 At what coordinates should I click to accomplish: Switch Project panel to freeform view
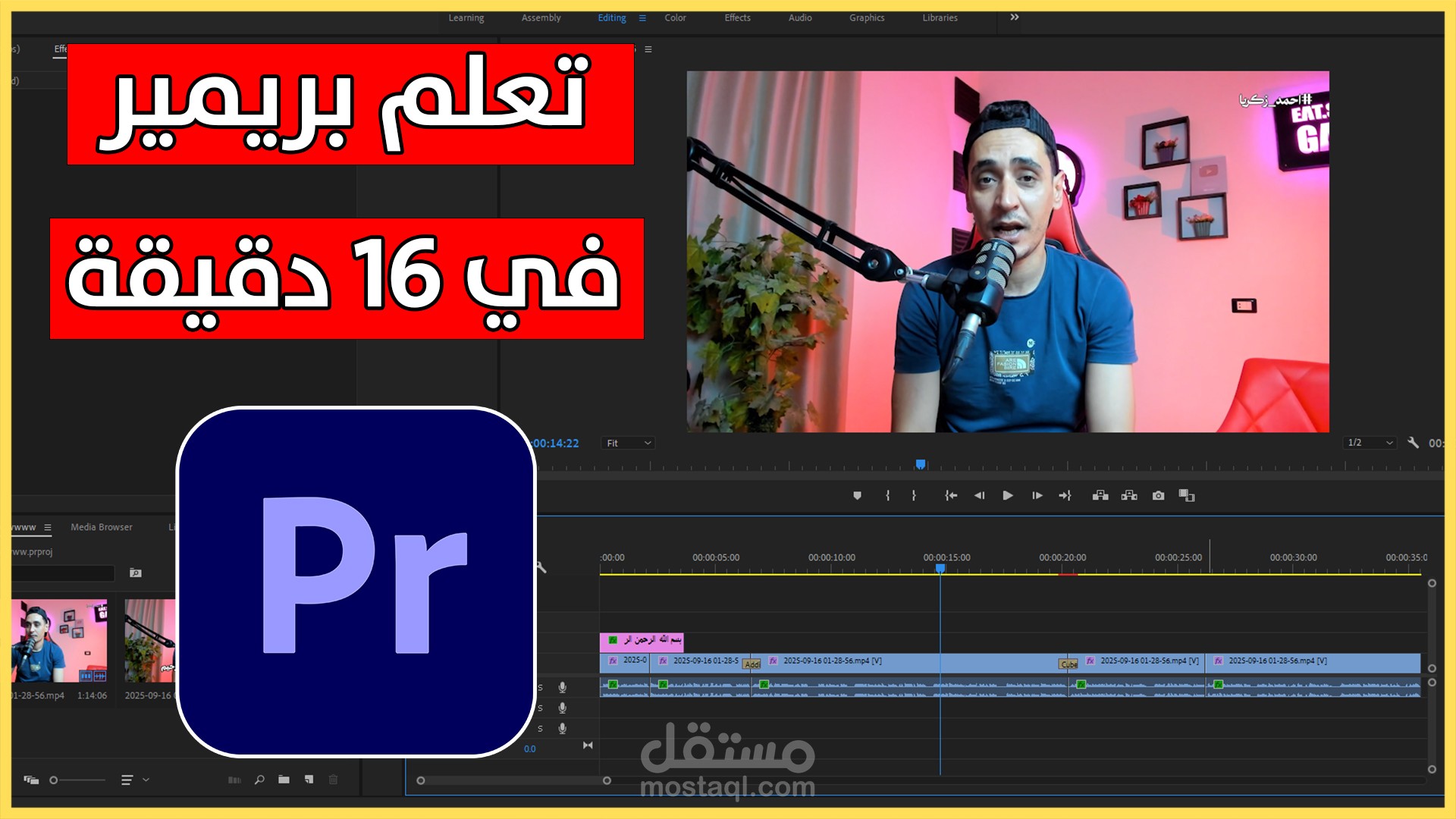point(31,779)
